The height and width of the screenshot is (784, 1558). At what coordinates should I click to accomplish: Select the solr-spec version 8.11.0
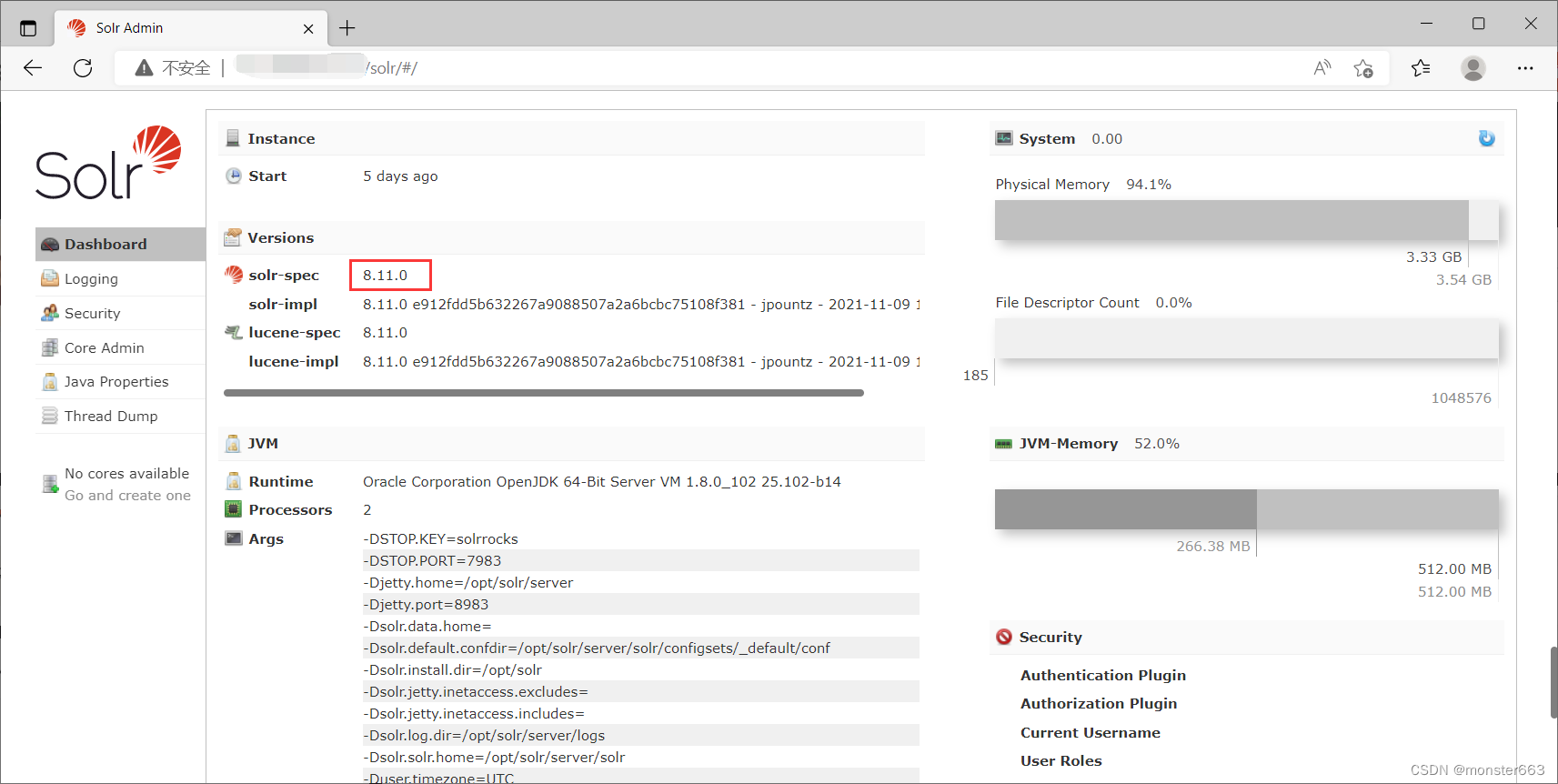pyautogui.click(x=386, y=275)
